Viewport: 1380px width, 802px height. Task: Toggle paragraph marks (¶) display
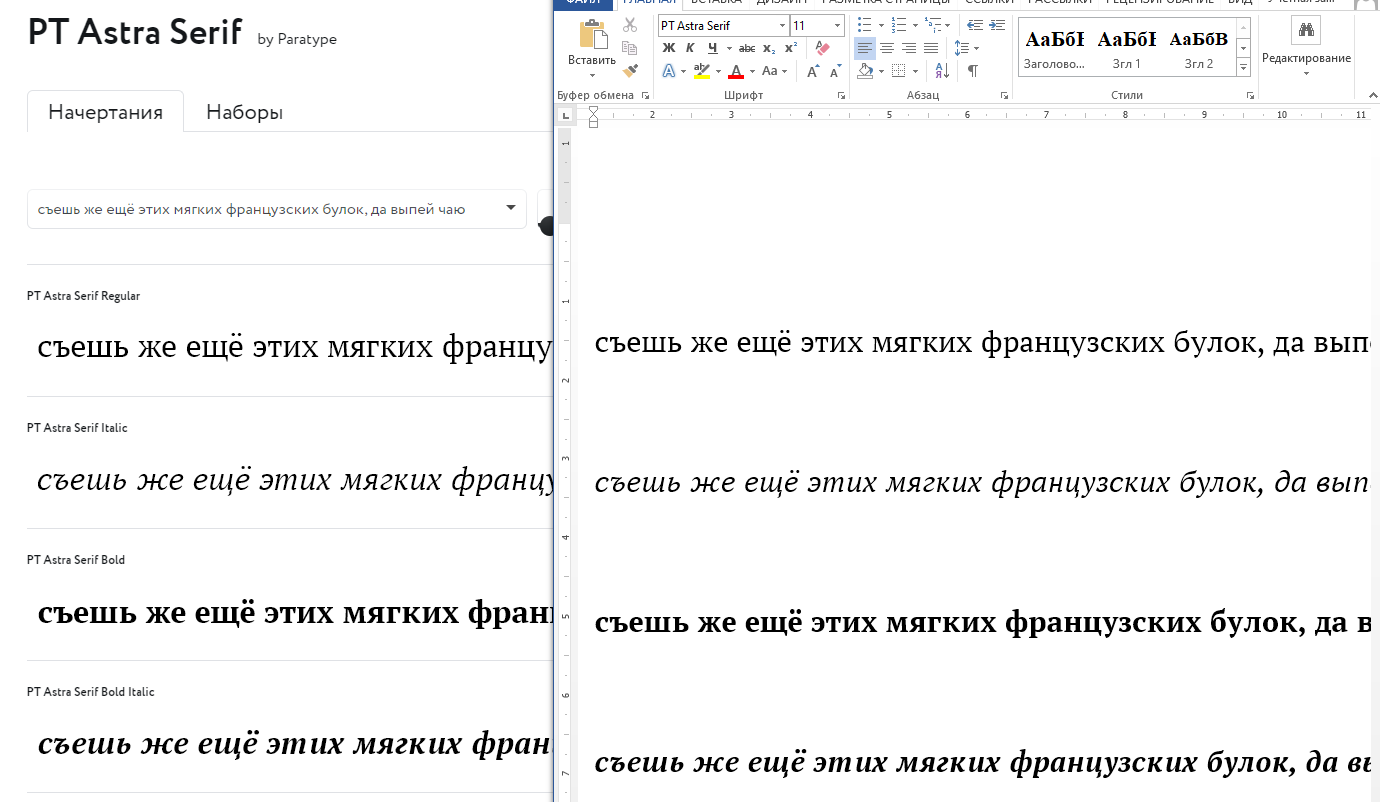972,71
